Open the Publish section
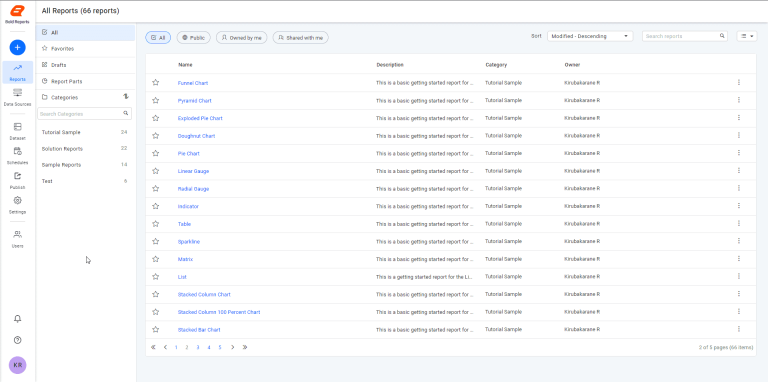Screen dimensions: 768x382 pyautogui.click(x=18, y=181)
